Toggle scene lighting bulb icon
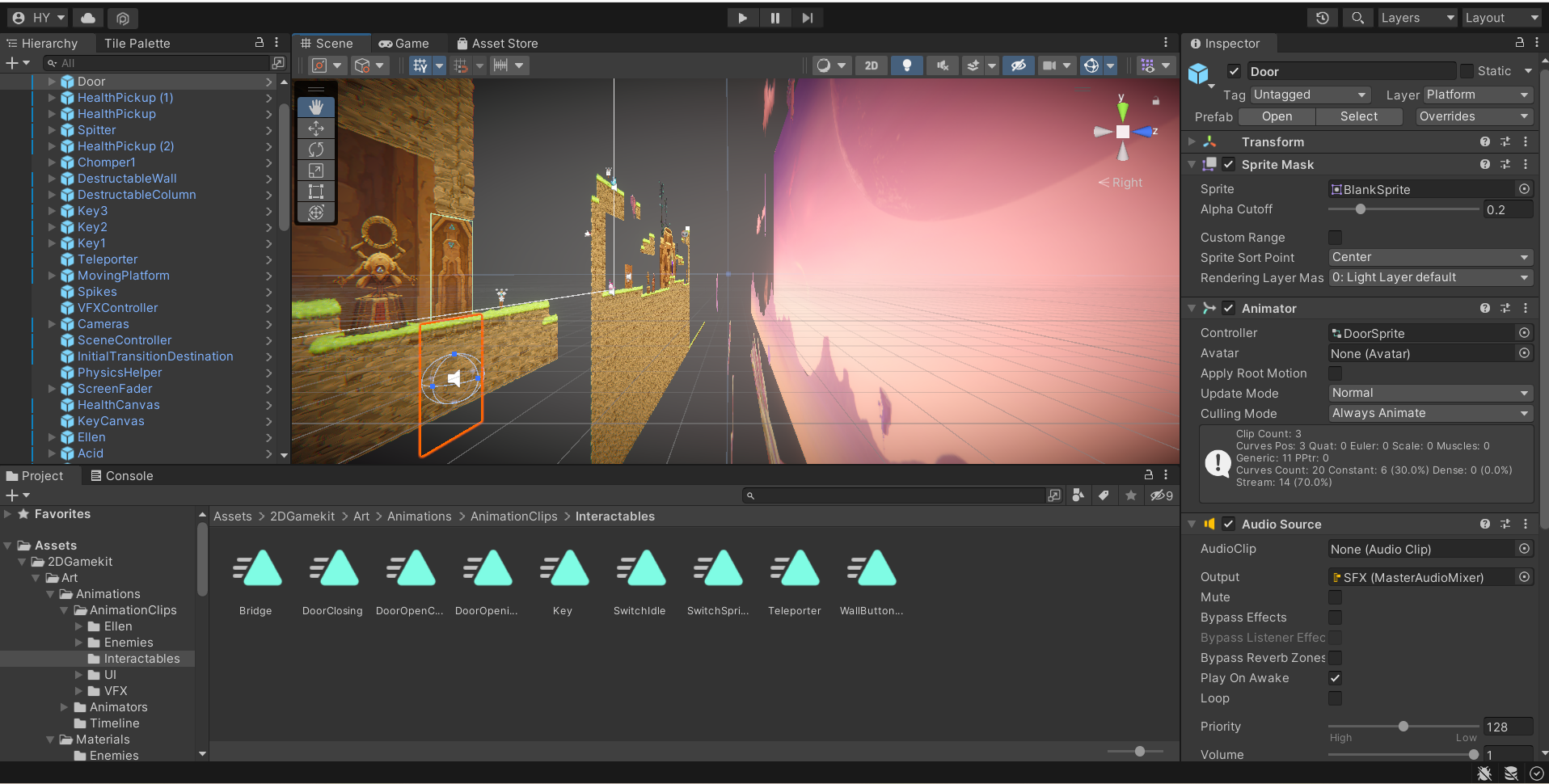Image resolution: width=1549 pixels, height=784 pixels. [906, 65]
